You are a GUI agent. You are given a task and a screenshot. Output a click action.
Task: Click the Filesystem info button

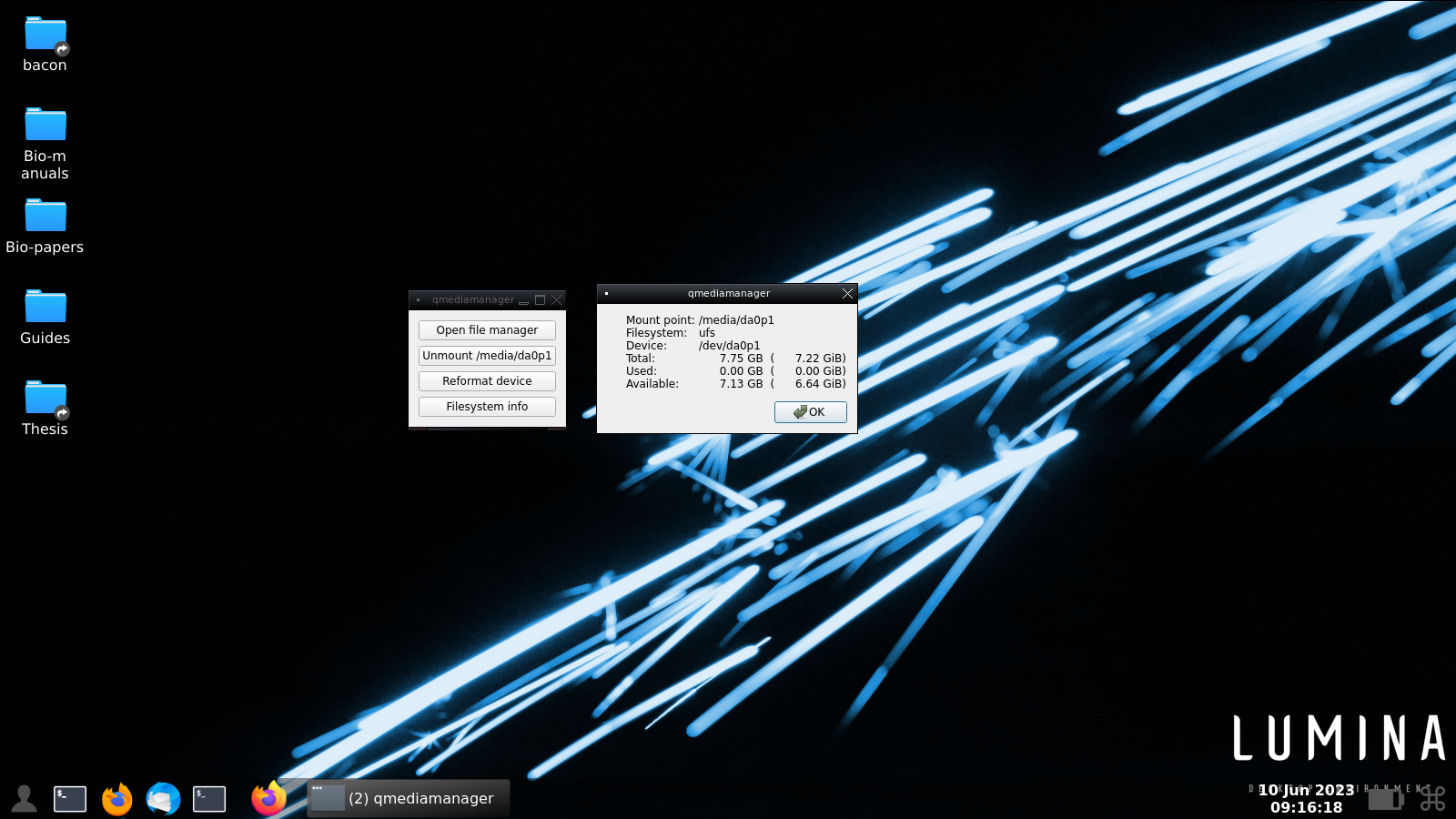pyautogui.click(x=487, y=407)
